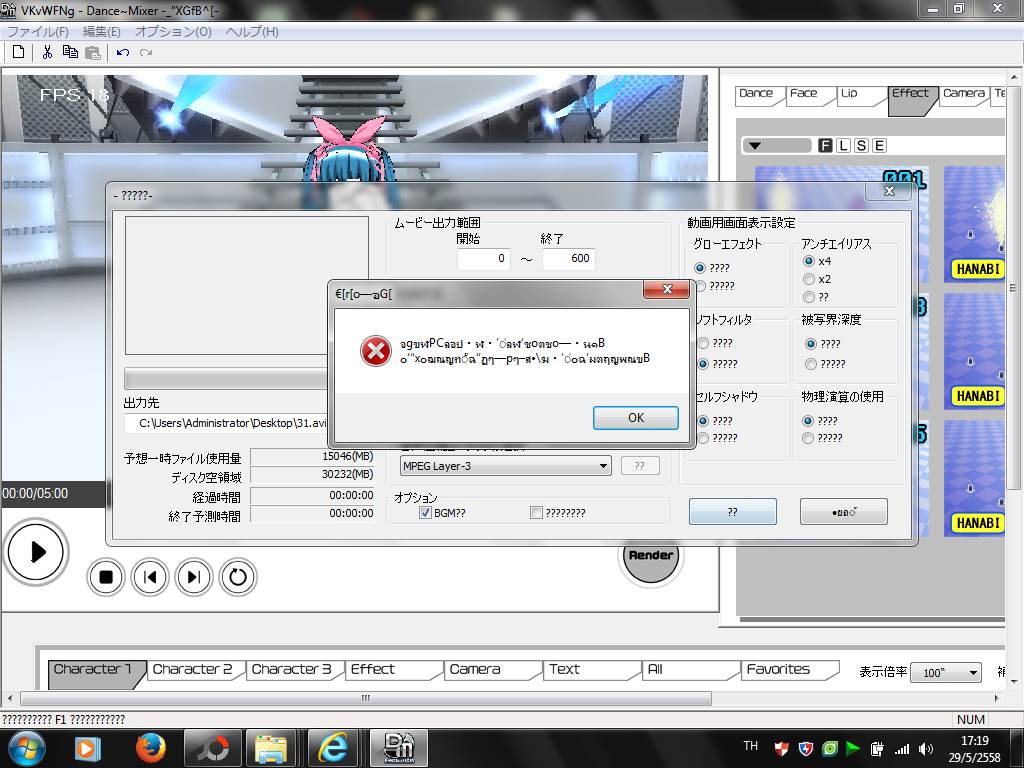Click the volume speaker tray icon
Image resolution: width=1024 pixels, height=768 pixels.
click(925, 749)
